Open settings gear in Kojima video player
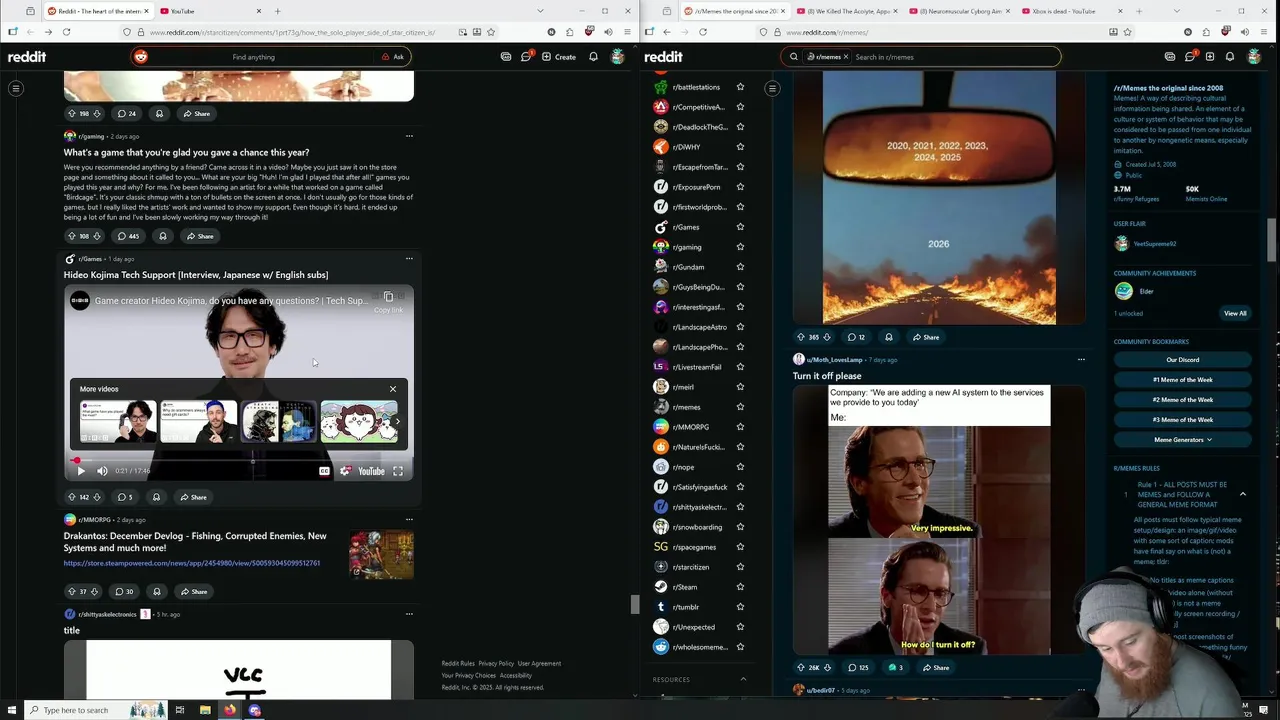Image resolution: width=1280 pixels, height=720 pixels. coord(345,471)
